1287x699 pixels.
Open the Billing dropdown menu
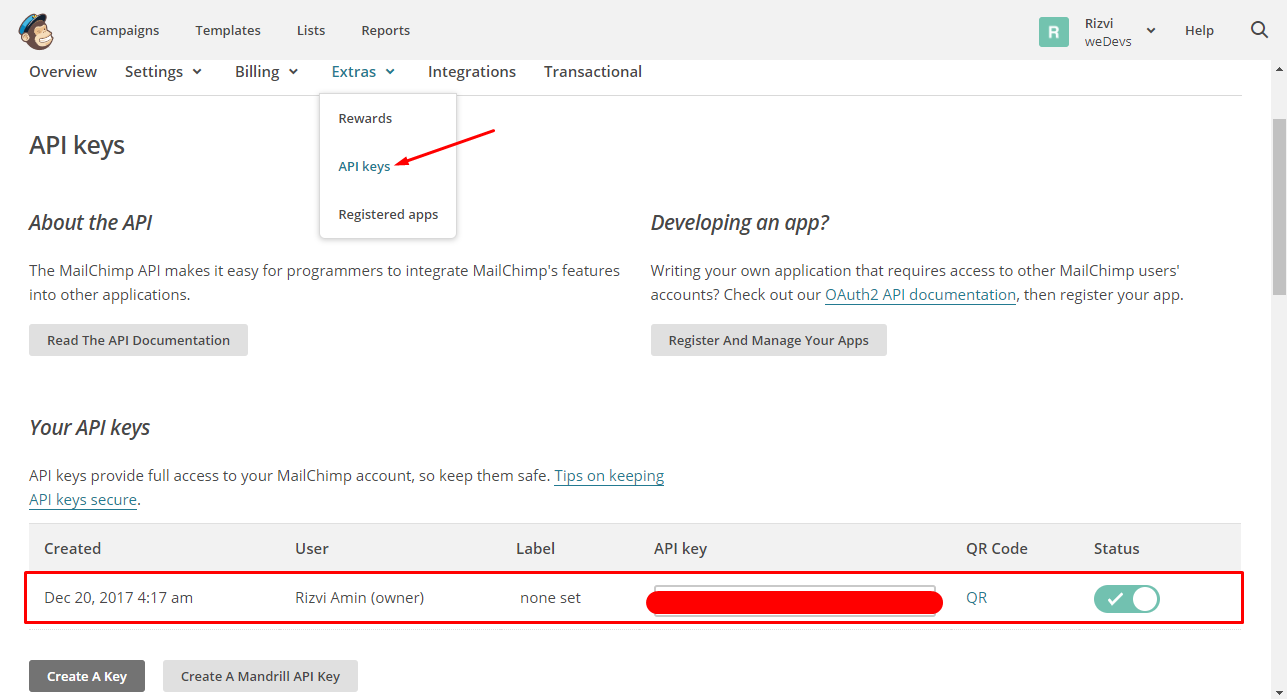point(266,72)
